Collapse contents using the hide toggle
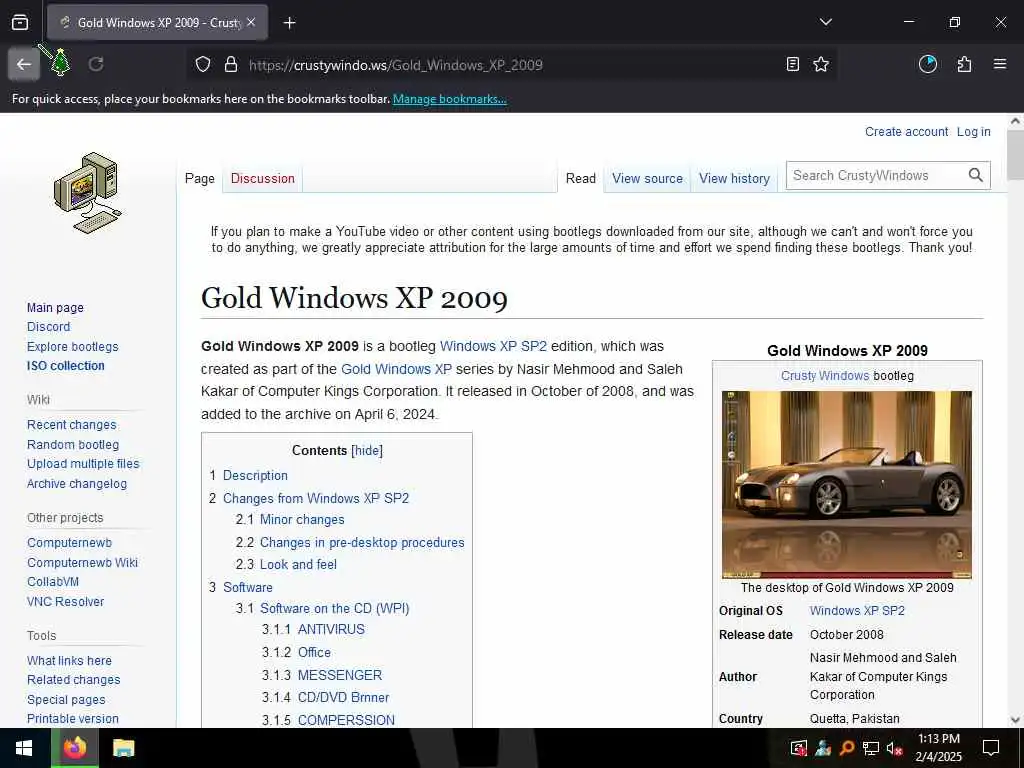1024x768 pixels. click(x=367, y=451)
